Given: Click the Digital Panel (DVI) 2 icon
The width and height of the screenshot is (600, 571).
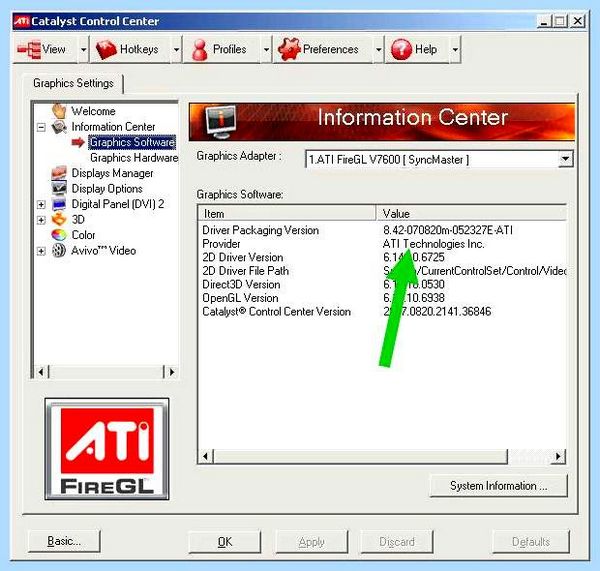Looking at the screenshot, I should pyautogui.click(x=59, y=204).
